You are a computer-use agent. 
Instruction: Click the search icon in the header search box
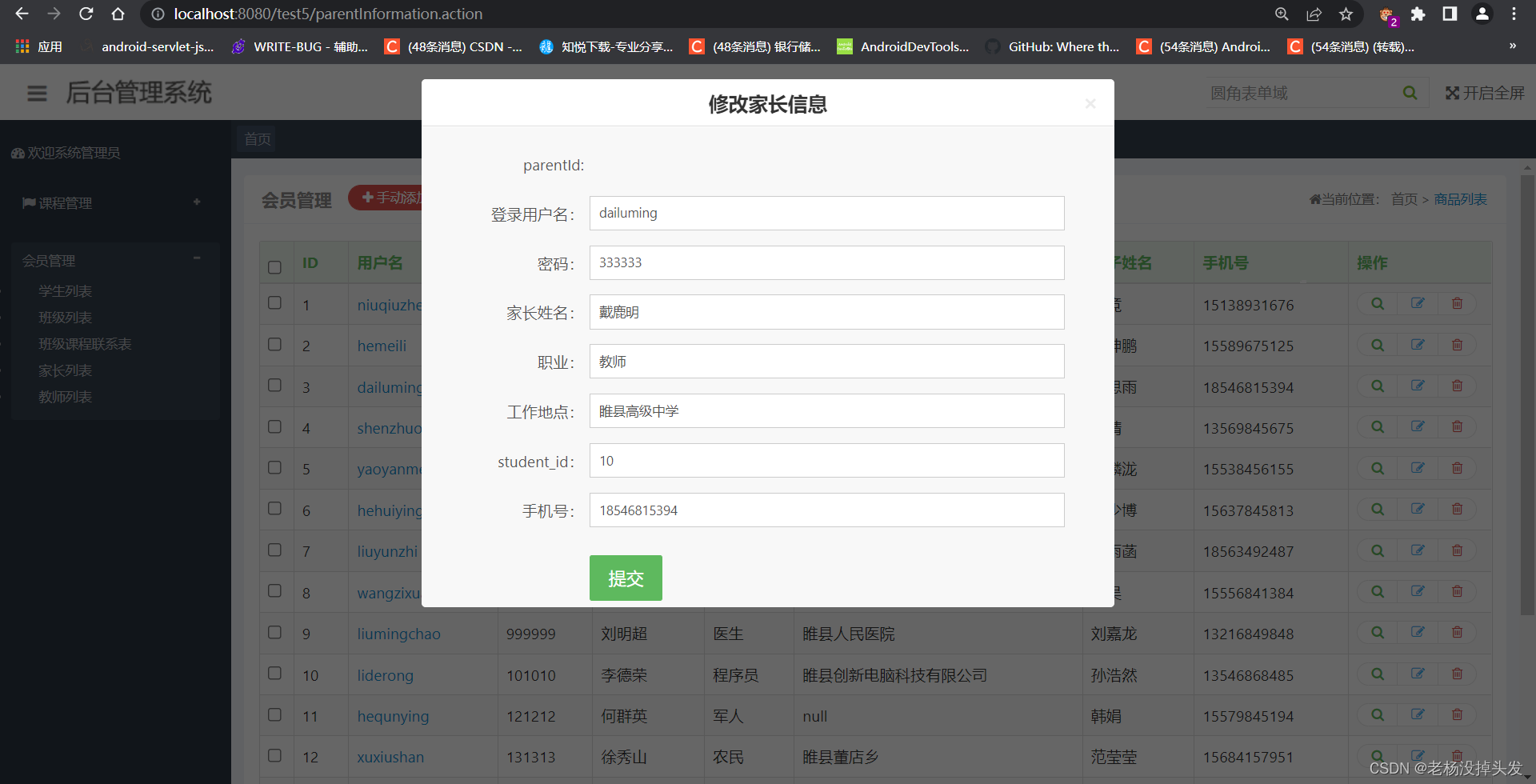[1410, 93]
